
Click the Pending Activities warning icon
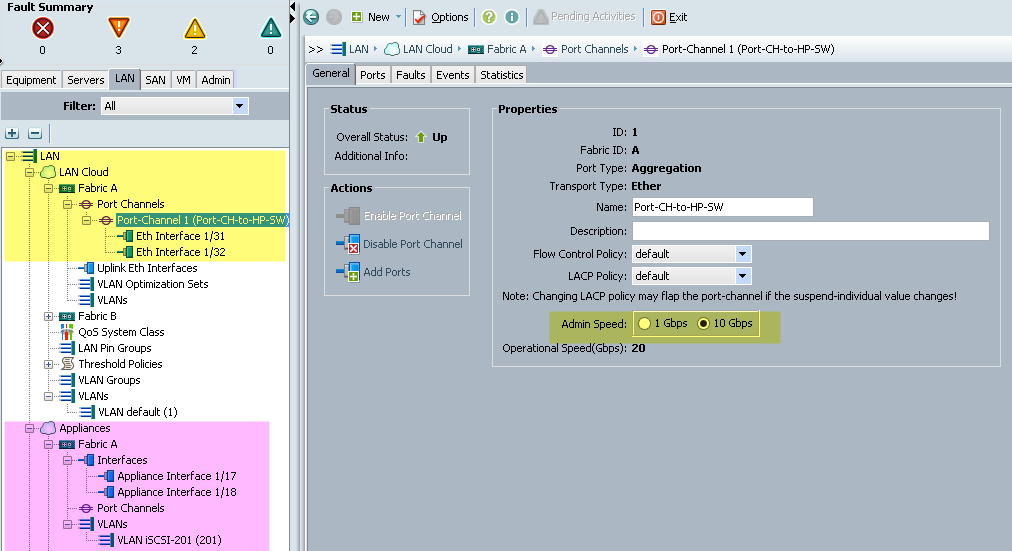541,17
